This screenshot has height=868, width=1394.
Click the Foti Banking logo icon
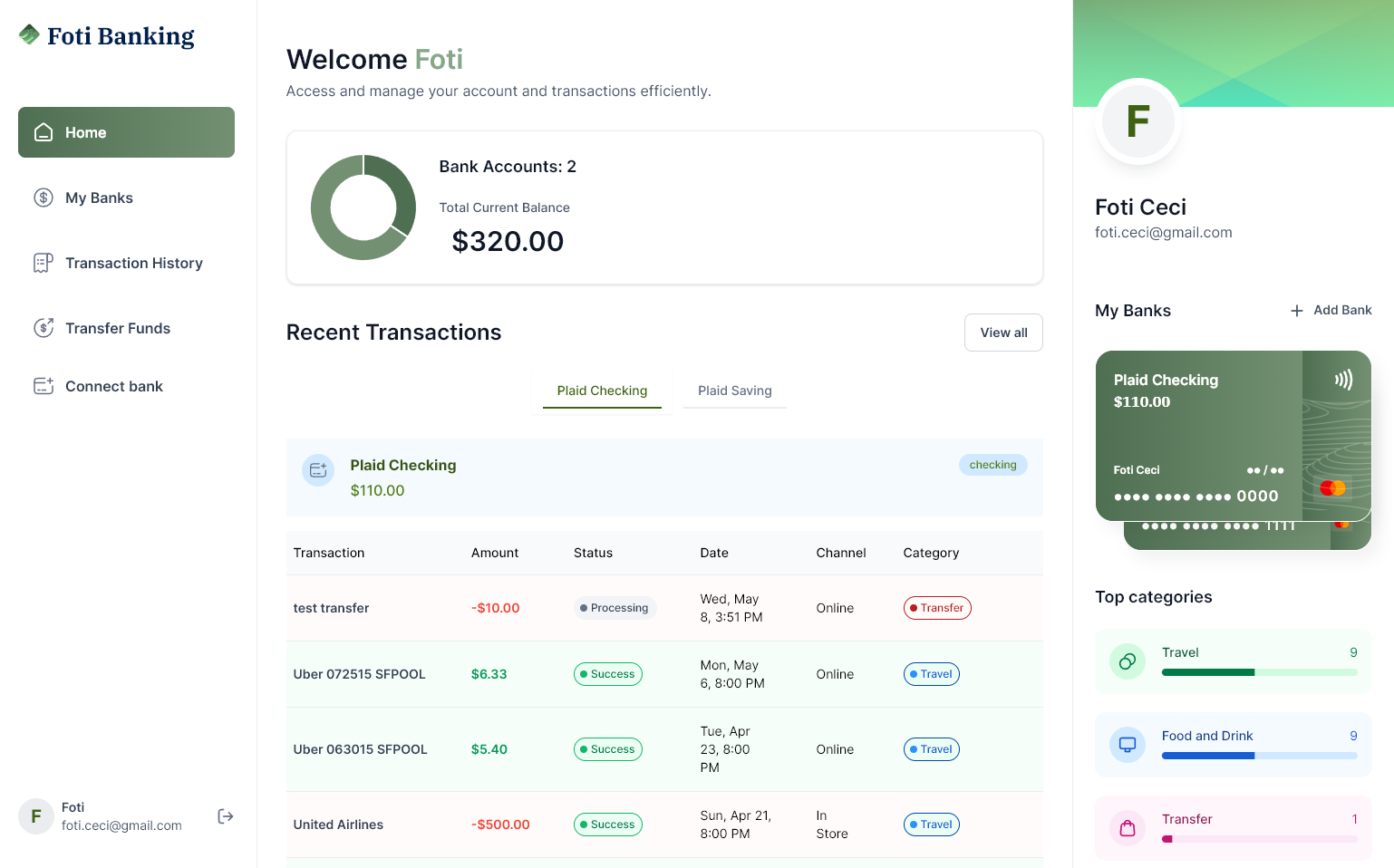(x=29, y=34)
